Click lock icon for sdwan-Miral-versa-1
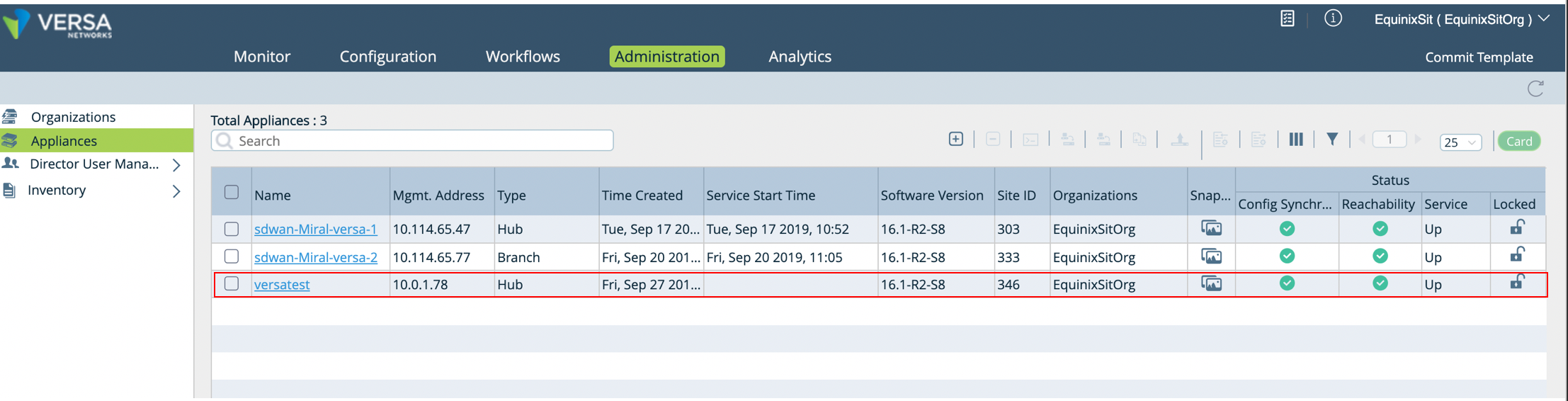Viewport: 1568px width, 401px height. pyautogui.click(x=1516, y=227)
